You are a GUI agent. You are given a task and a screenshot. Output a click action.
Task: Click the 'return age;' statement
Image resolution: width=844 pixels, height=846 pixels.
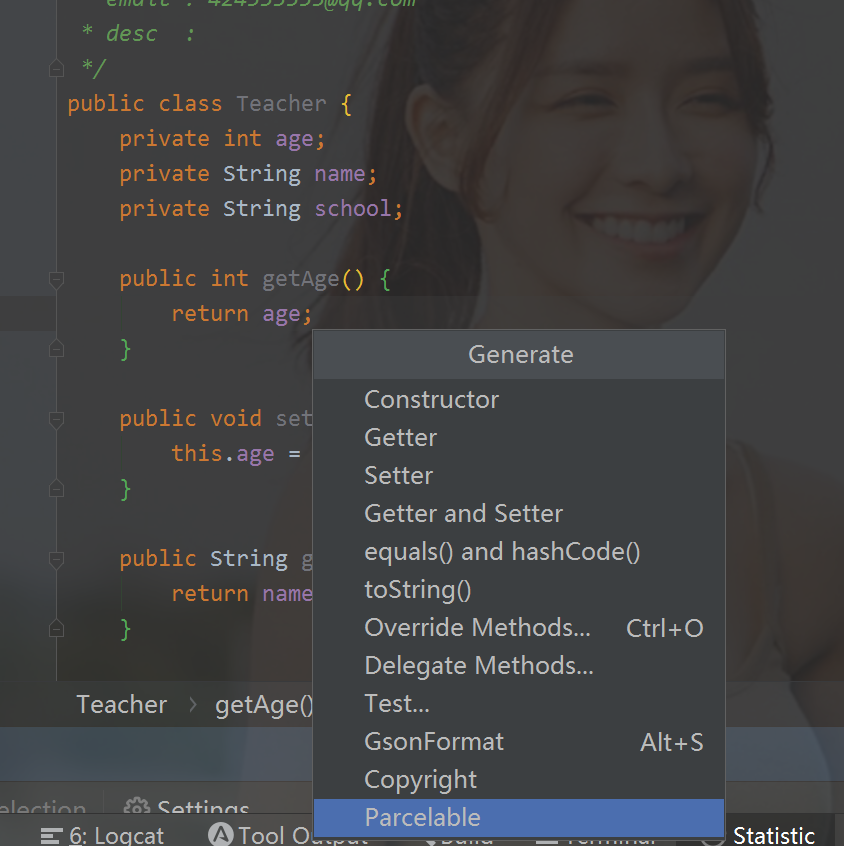point(242,314)
